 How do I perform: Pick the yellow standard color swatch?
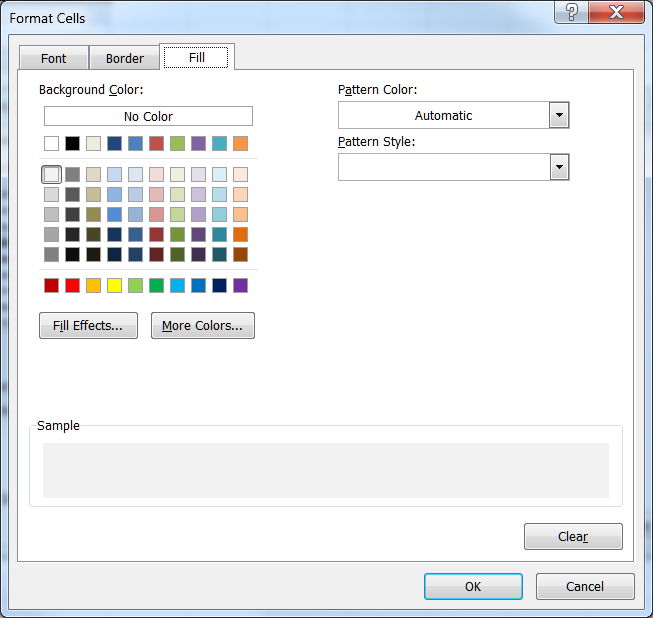115,286
